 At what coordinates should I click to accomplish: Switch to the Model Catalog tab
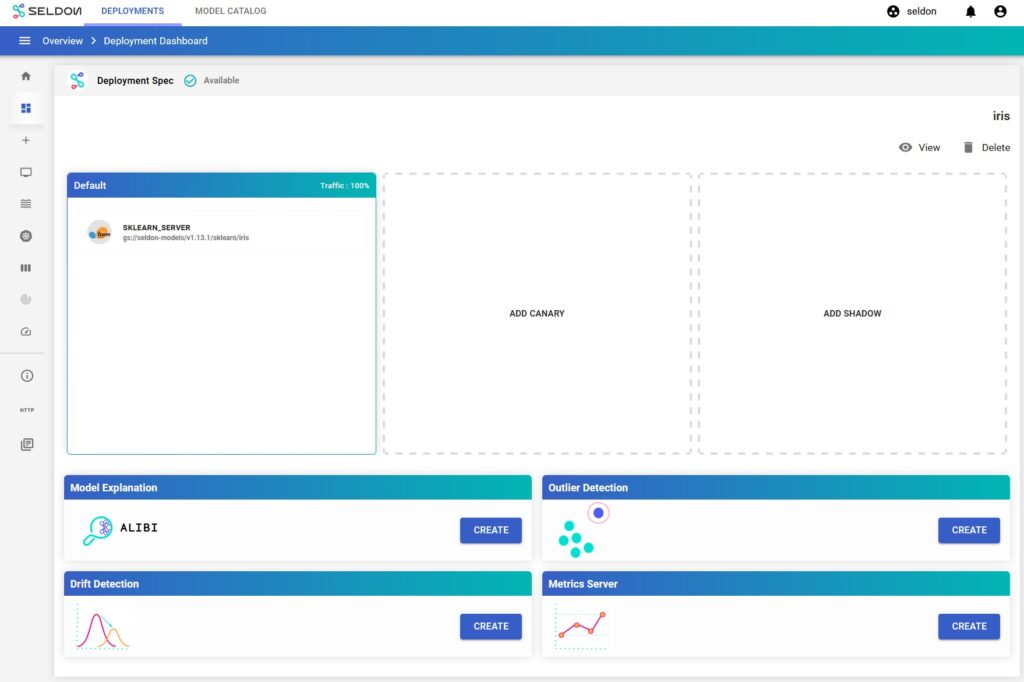click(x=231, y=11)
